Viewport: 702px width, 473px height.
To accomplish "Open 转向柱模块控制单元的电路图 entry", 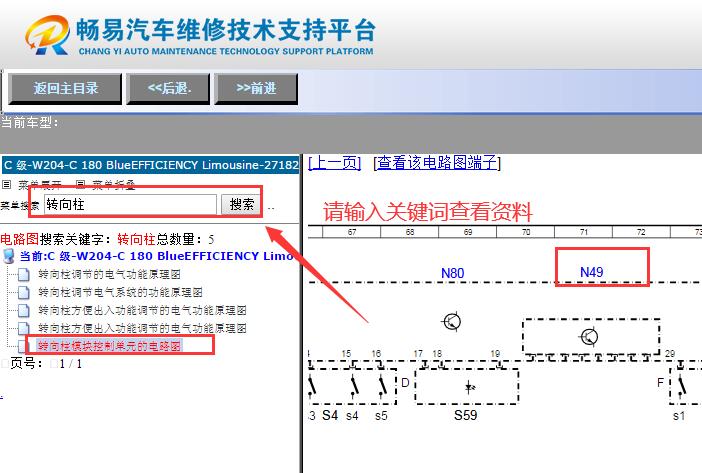I will coord(109,346).
